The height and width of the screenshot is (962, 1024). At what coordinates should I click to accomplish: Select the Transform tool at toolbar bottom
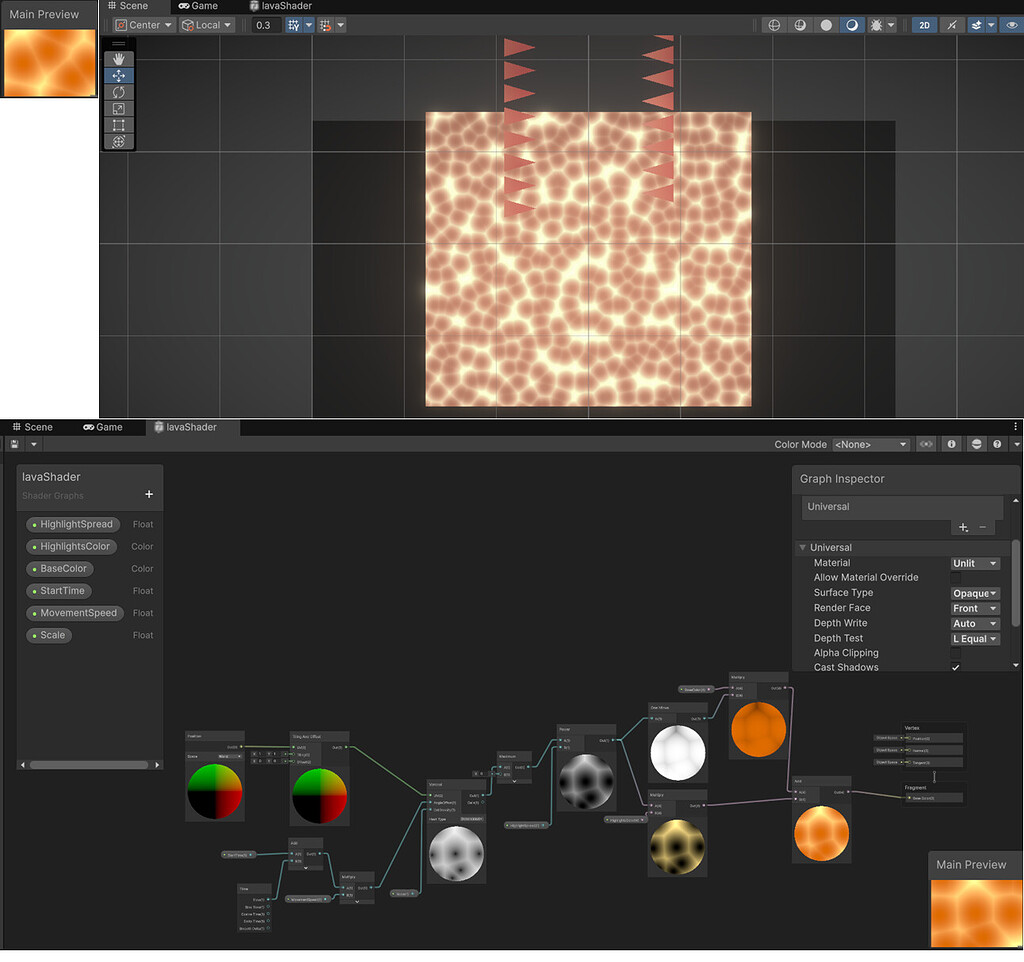pos(118,141)
